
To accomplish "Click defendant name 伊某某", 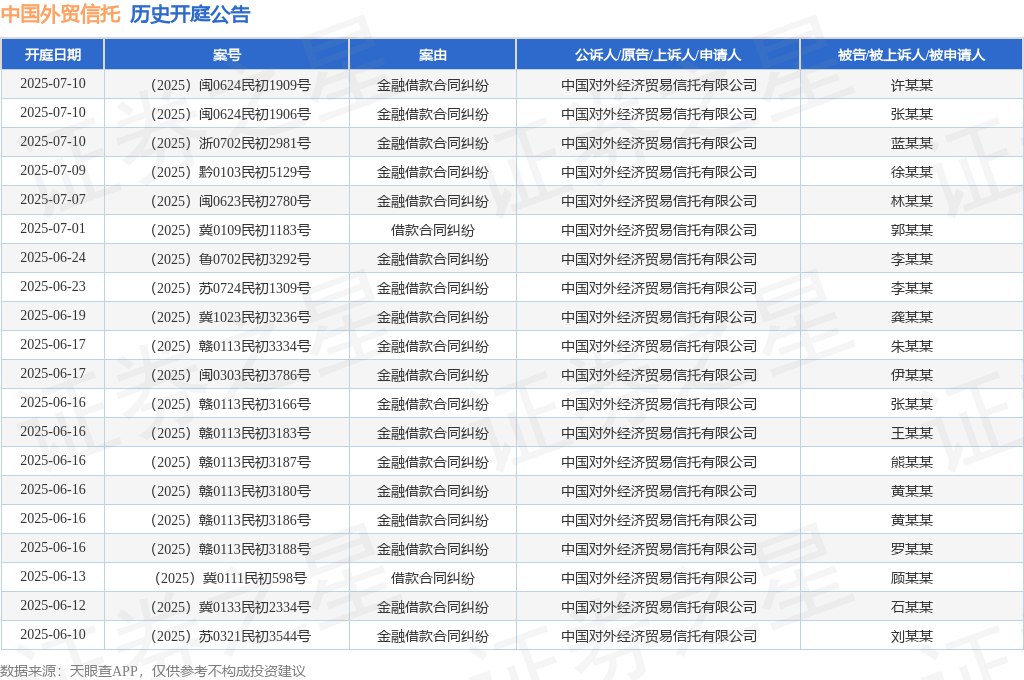I will (912, 375).
